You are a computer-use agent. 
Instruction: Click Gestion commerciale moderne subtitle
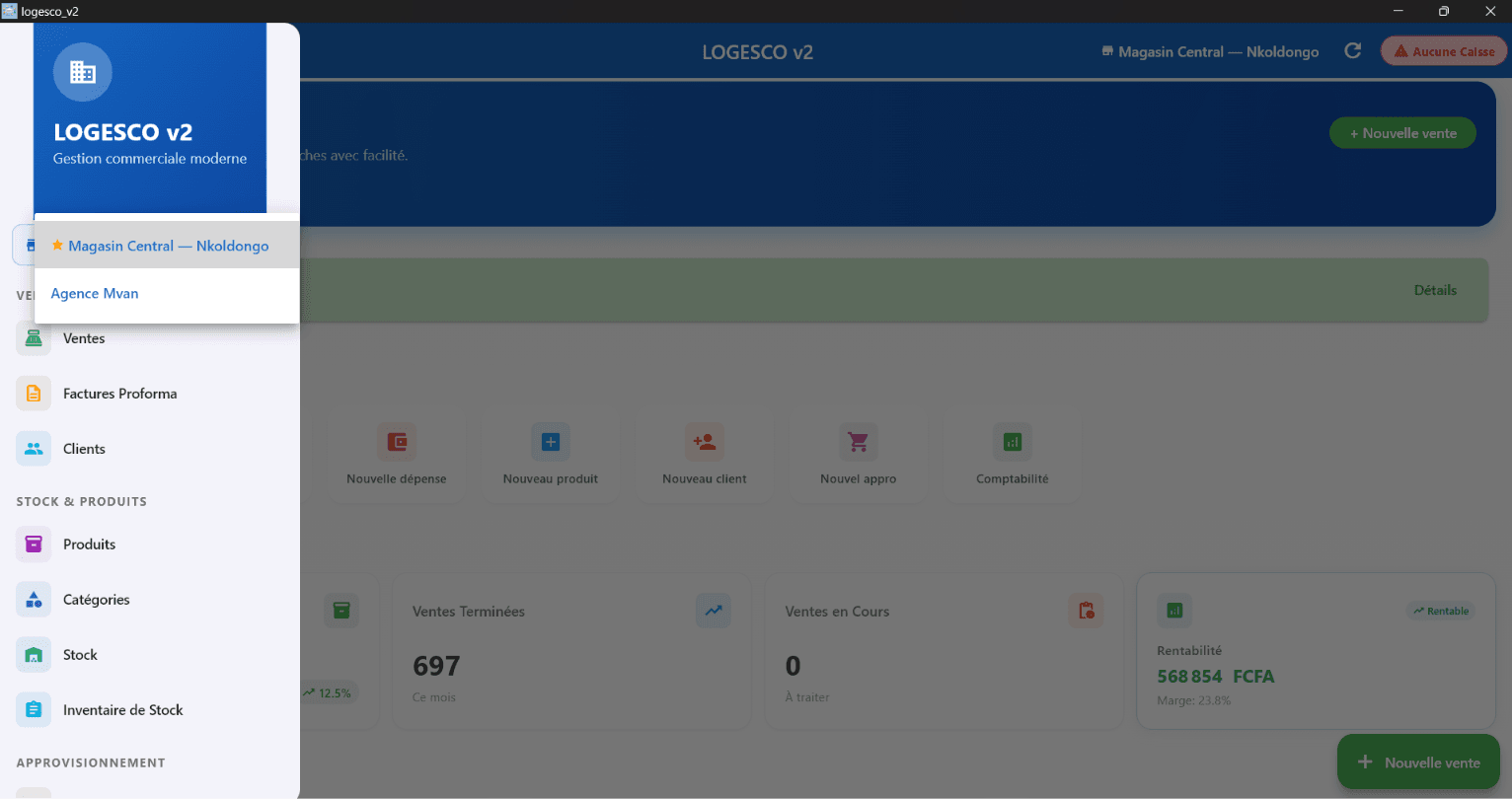tap(150, 158)
